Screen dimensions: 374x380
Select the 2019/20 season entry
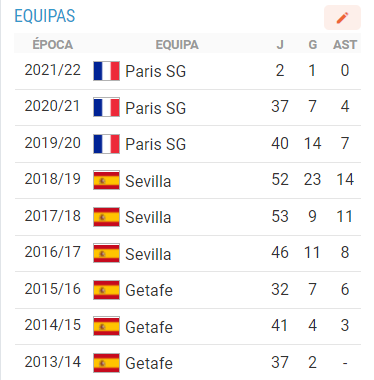click(x=53, y=143)
